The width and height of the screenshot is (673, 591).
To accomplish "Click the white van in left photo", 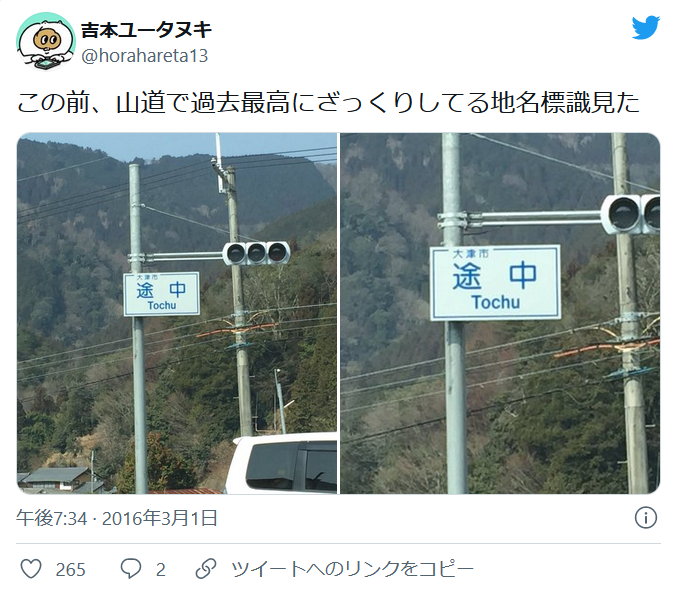I will pyautogui.click(x=281, y=463).
